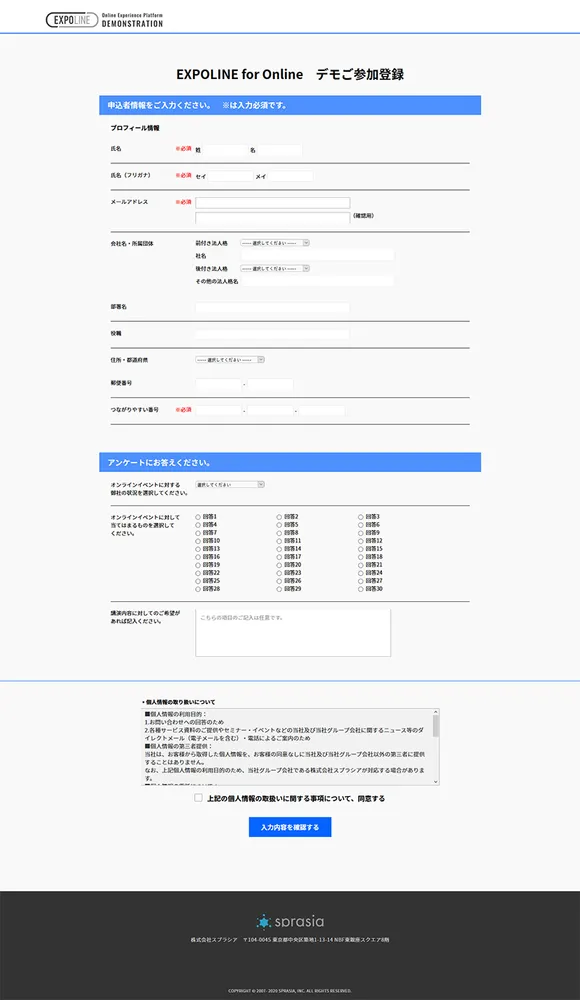Click the 入力内容を確認する button

(290, 827)
